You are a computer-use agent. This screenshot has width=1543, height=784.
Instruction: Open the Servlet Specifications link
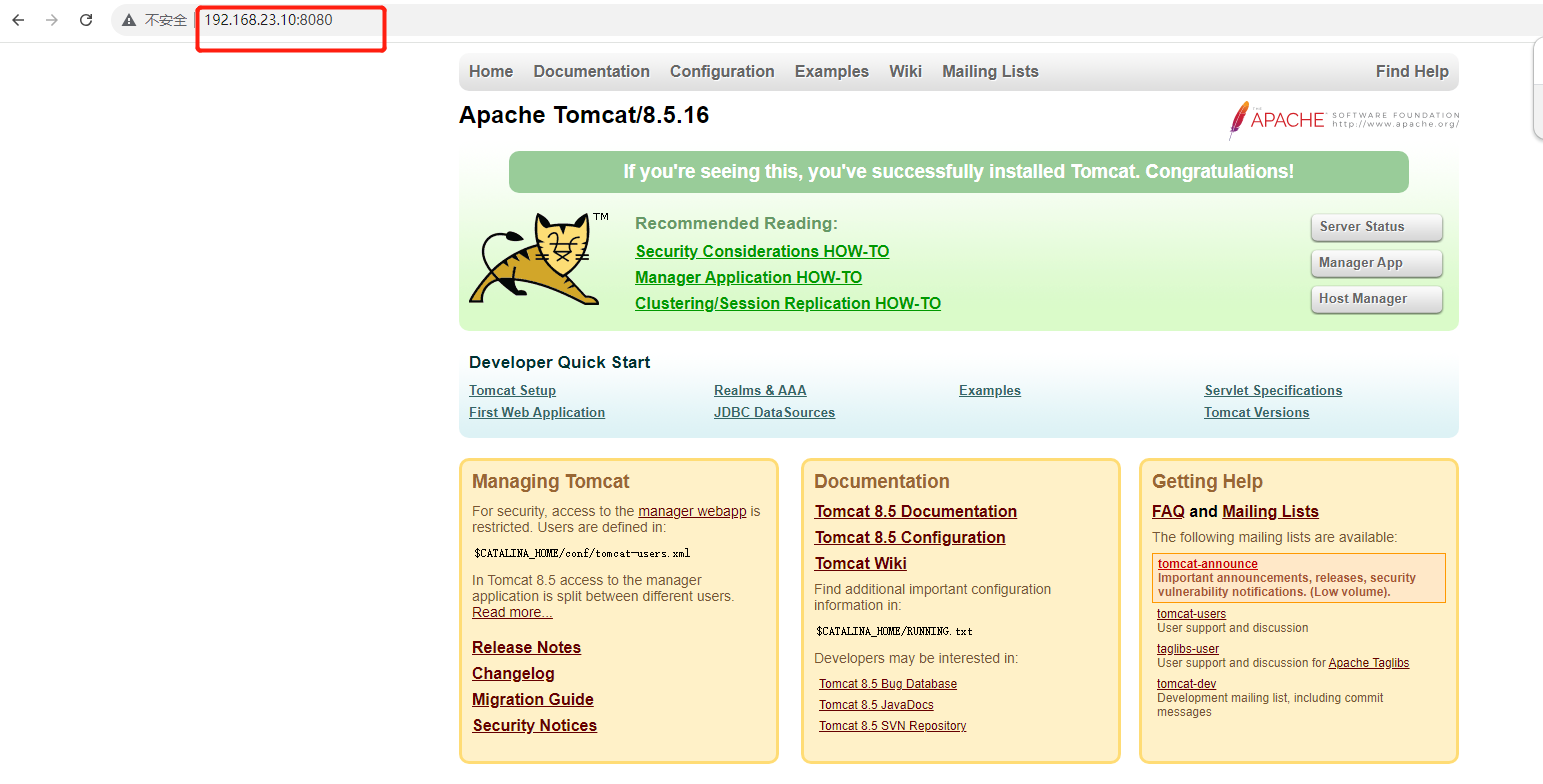[1273, 391]
